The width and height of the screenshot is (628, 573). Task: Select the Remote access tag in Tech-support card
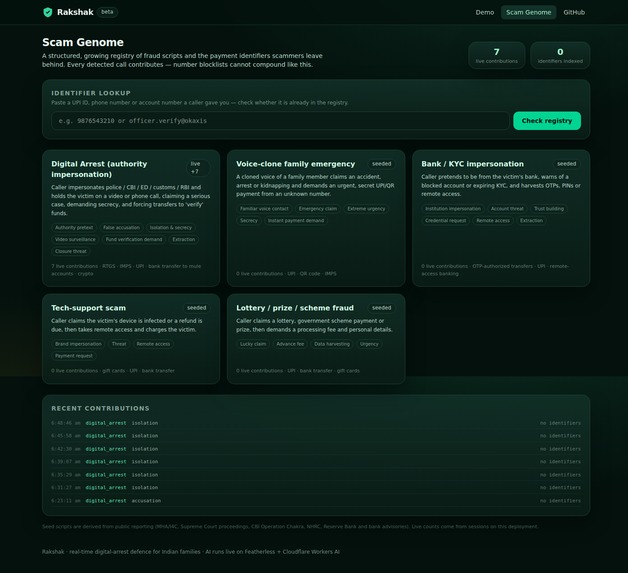coord(153,344)
